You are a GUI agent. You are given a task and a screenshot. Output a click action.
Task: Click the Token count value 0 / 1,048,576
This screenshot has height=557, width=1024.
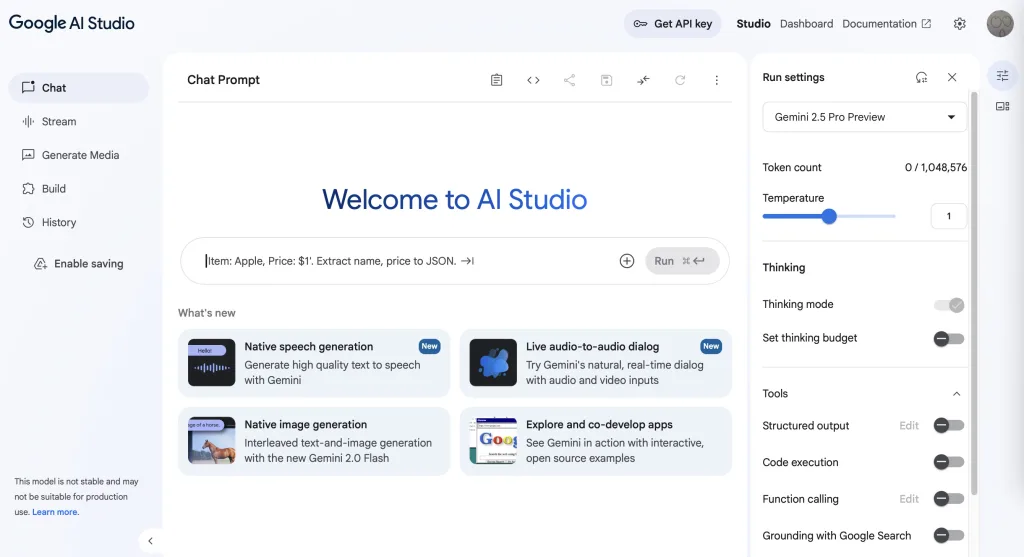coord(935,167)
